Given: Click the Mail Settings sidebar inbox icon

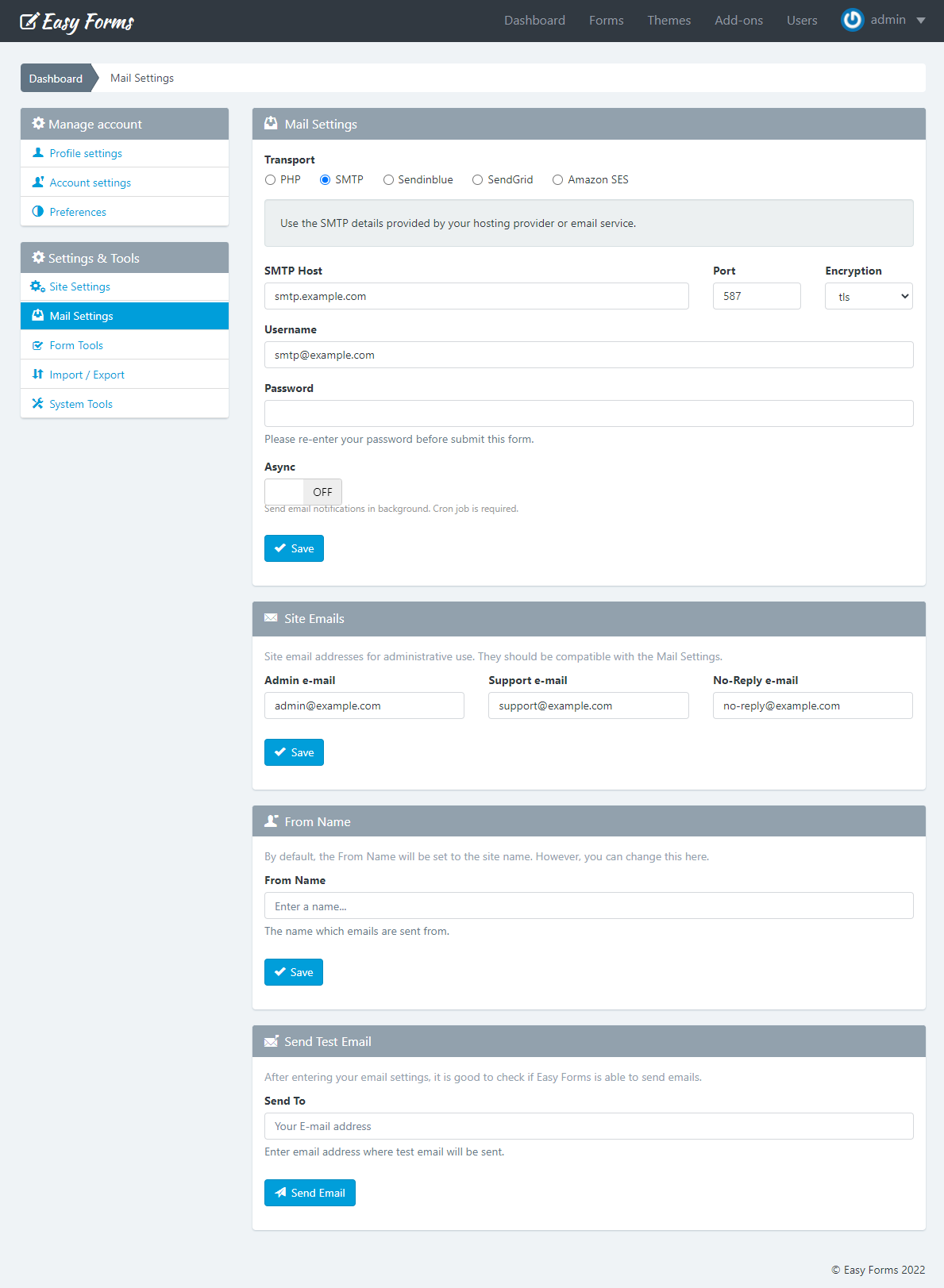Looking at the screenshot, I should 37,316.
